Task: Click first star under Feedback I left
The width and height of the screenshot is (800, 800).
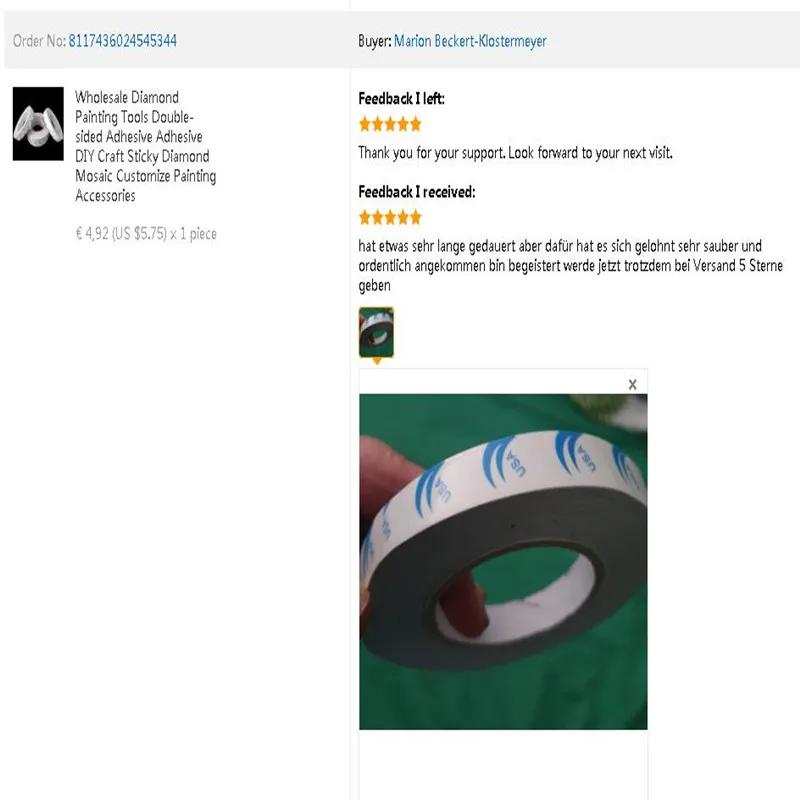Action: pyautogui.click(x=365, y=124)
